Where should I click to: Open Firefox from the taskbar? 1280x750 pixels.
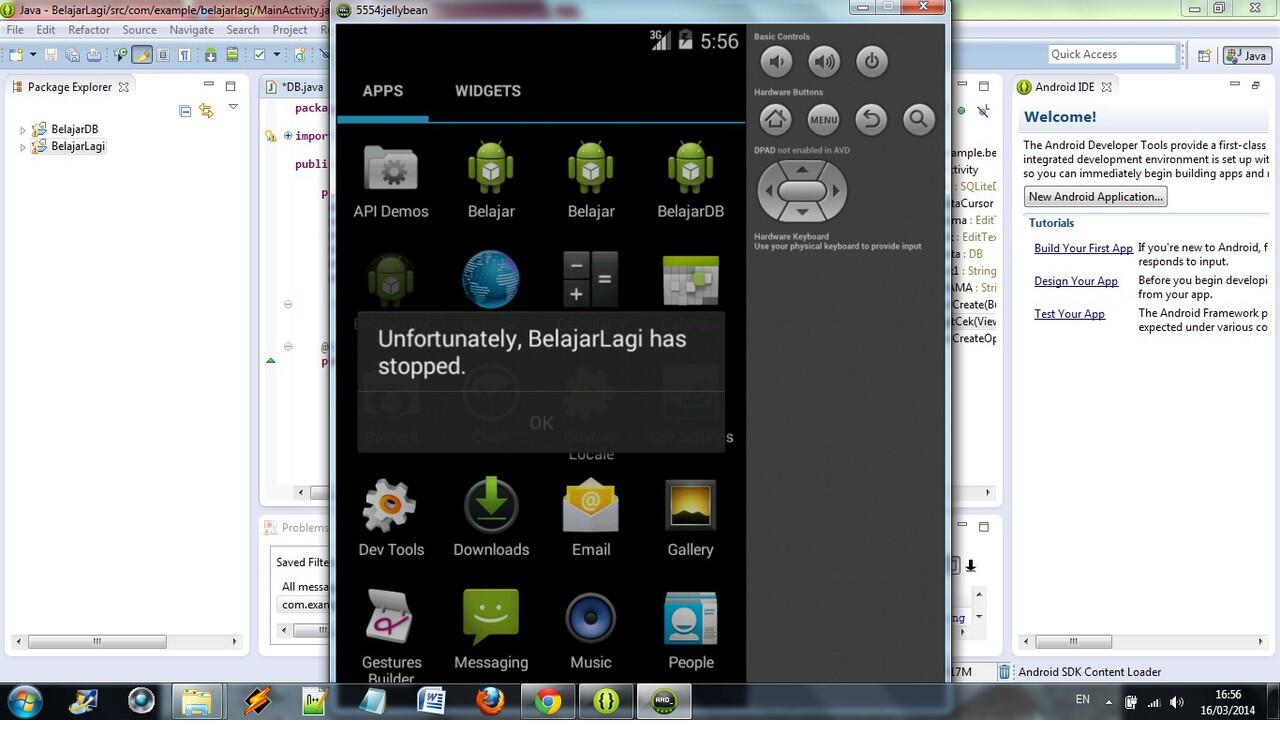[x=489, y=701]
